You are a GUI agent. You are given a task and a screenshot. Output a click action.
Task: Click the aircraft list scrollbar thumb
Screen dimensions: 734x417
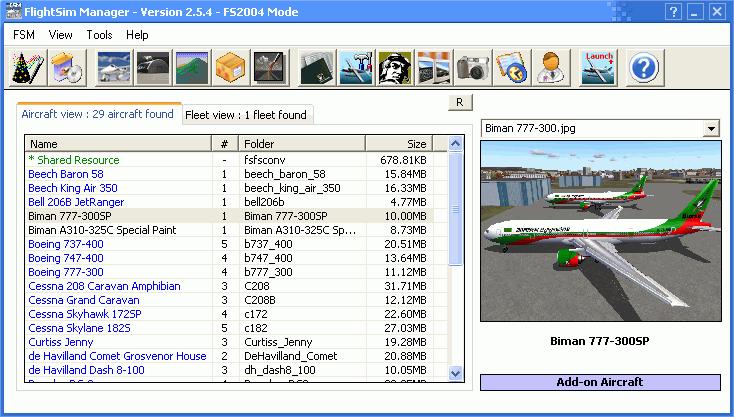[x=455, y=209]
